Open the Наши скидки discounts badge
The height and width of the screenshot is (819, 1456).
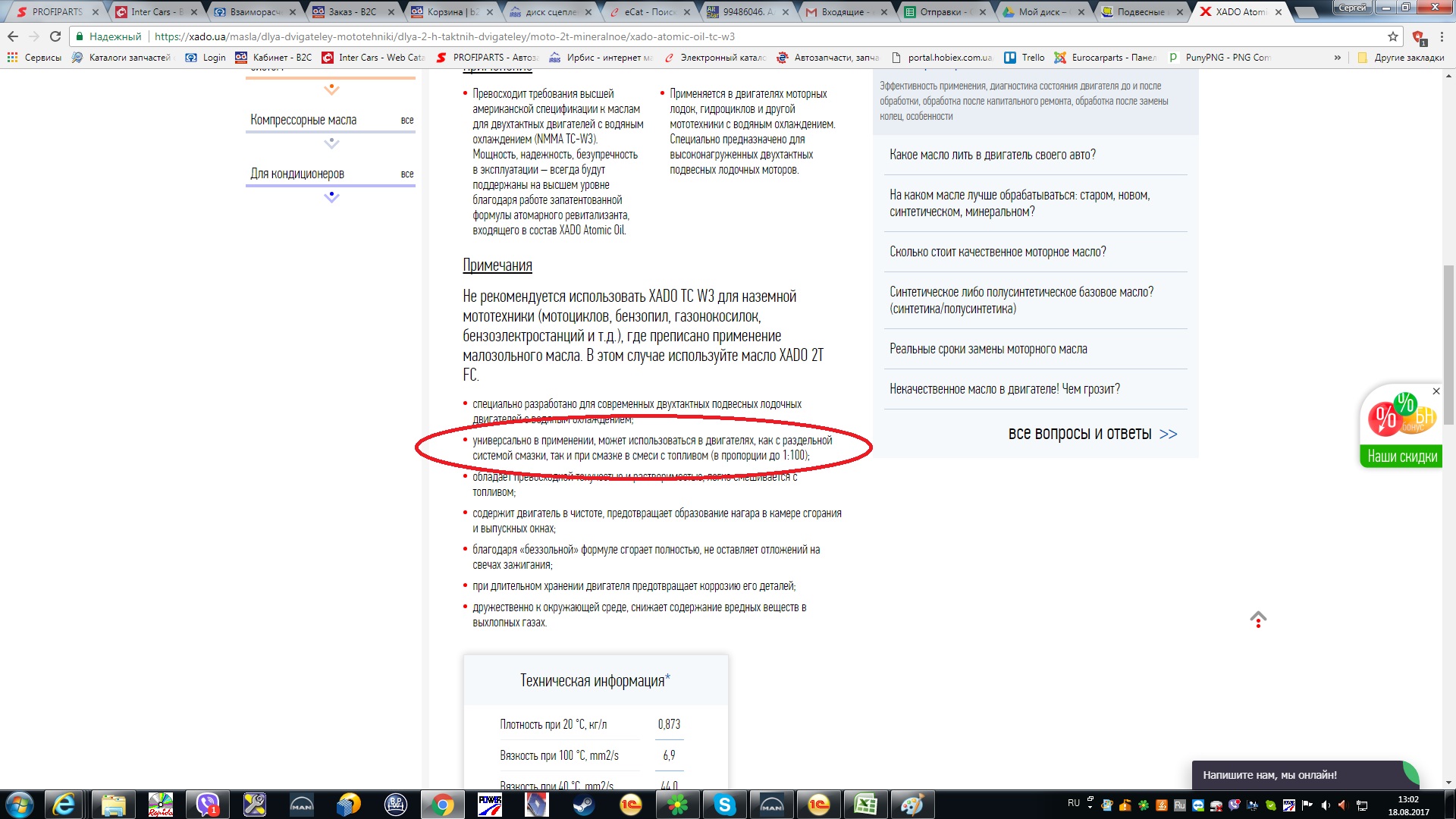[x=1401, y=456]
